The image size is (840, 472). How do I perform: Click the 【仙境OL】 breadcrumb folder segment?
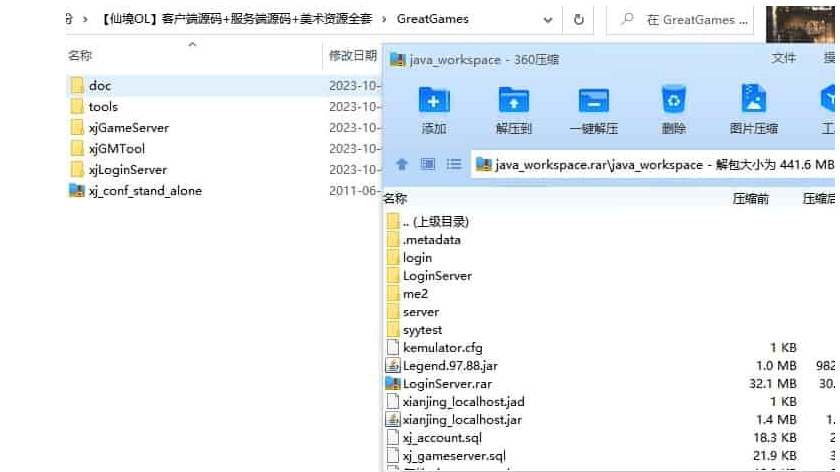coord(236,19)
